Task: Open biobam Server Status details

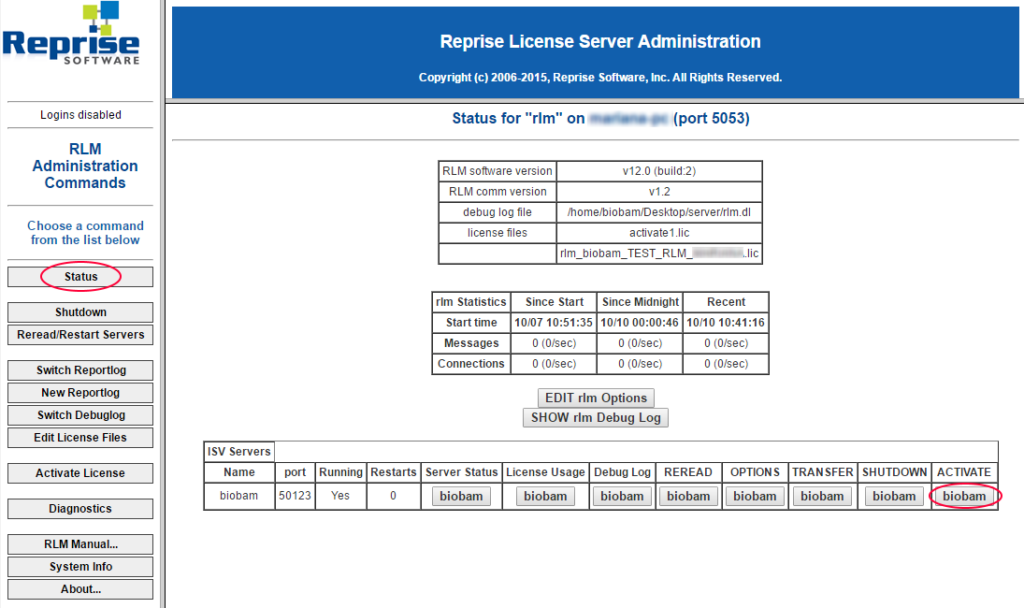Action: click(x=461, y=495)
